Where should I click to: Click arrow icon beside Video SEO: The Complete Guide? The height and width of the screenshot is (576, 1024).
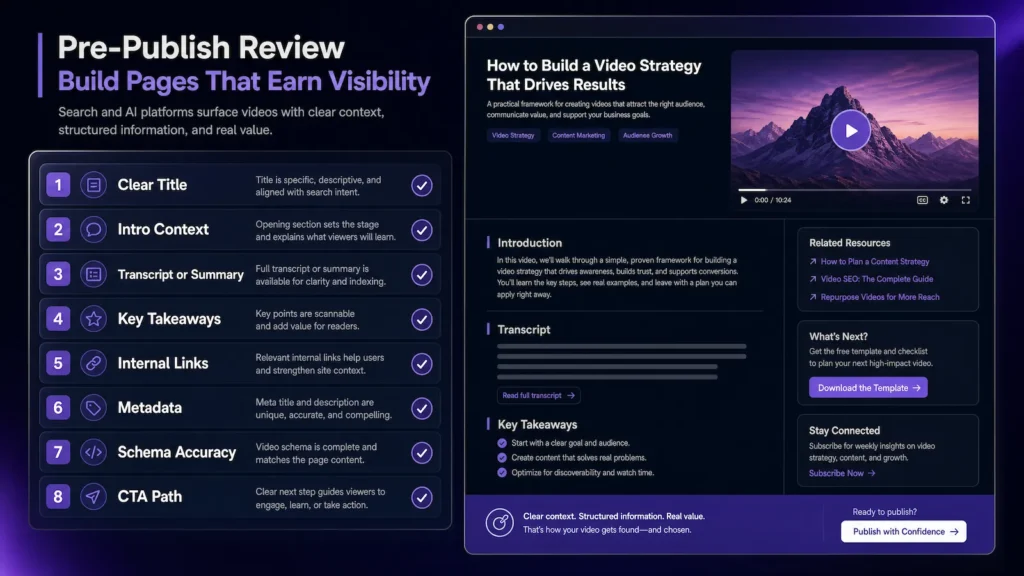point(813,279)
